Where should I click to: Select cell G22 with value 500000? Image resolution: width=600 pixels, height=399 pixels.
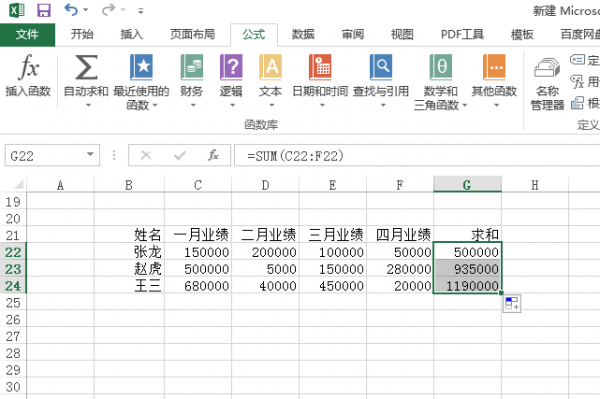(467, 252)
